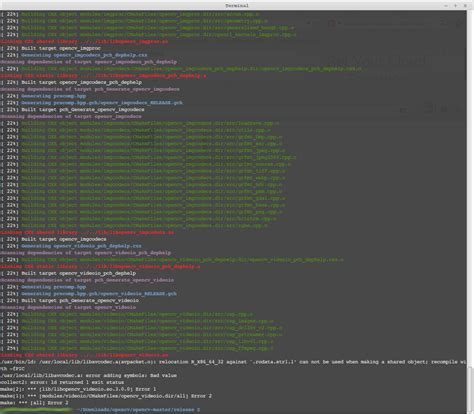Click 'collect2: error: ld returned 1' line
The width and height of the screenshot is (474, 414).
[x=62, y=382]
